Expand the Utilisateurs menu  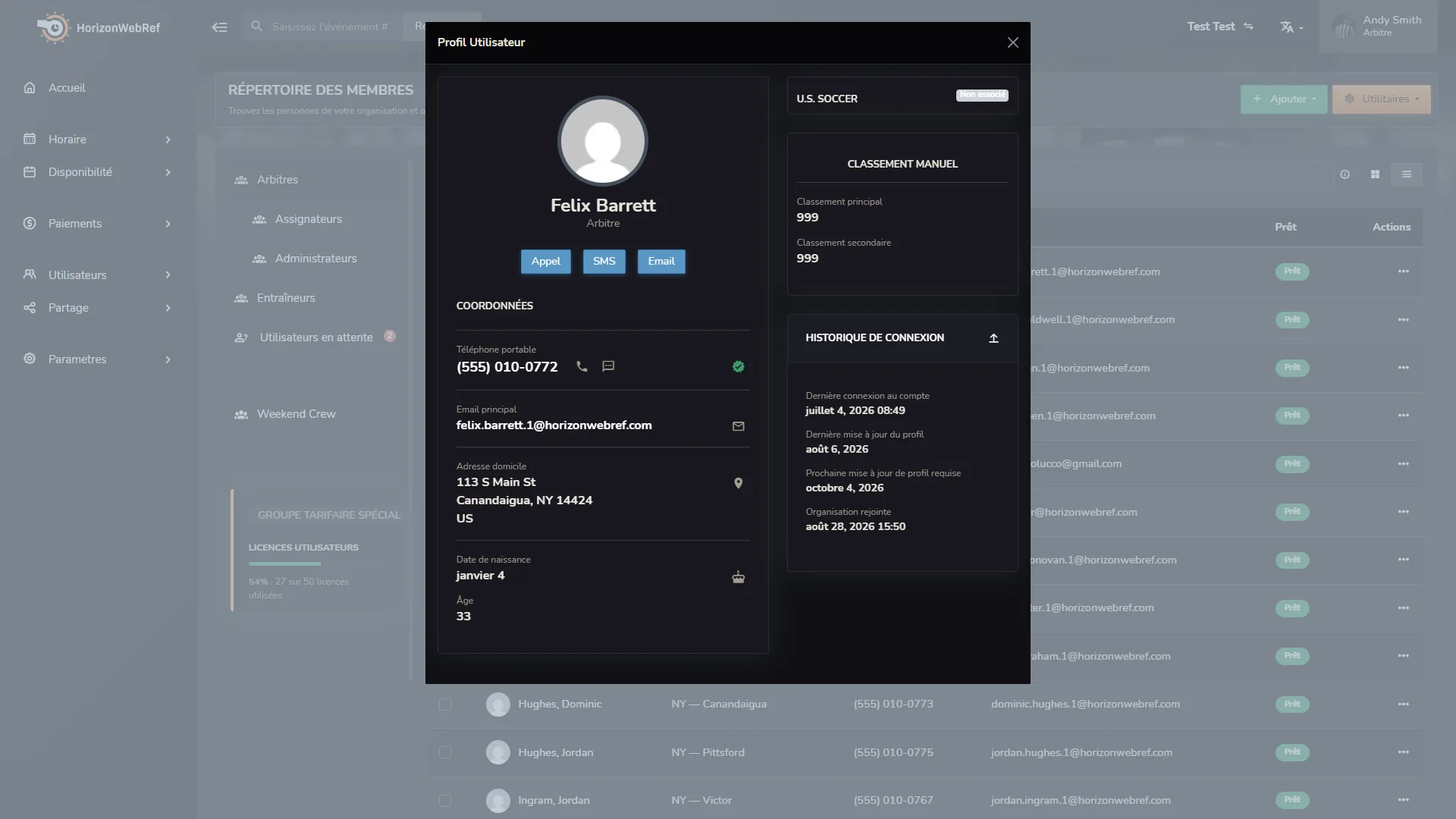(x=97, y=275)
